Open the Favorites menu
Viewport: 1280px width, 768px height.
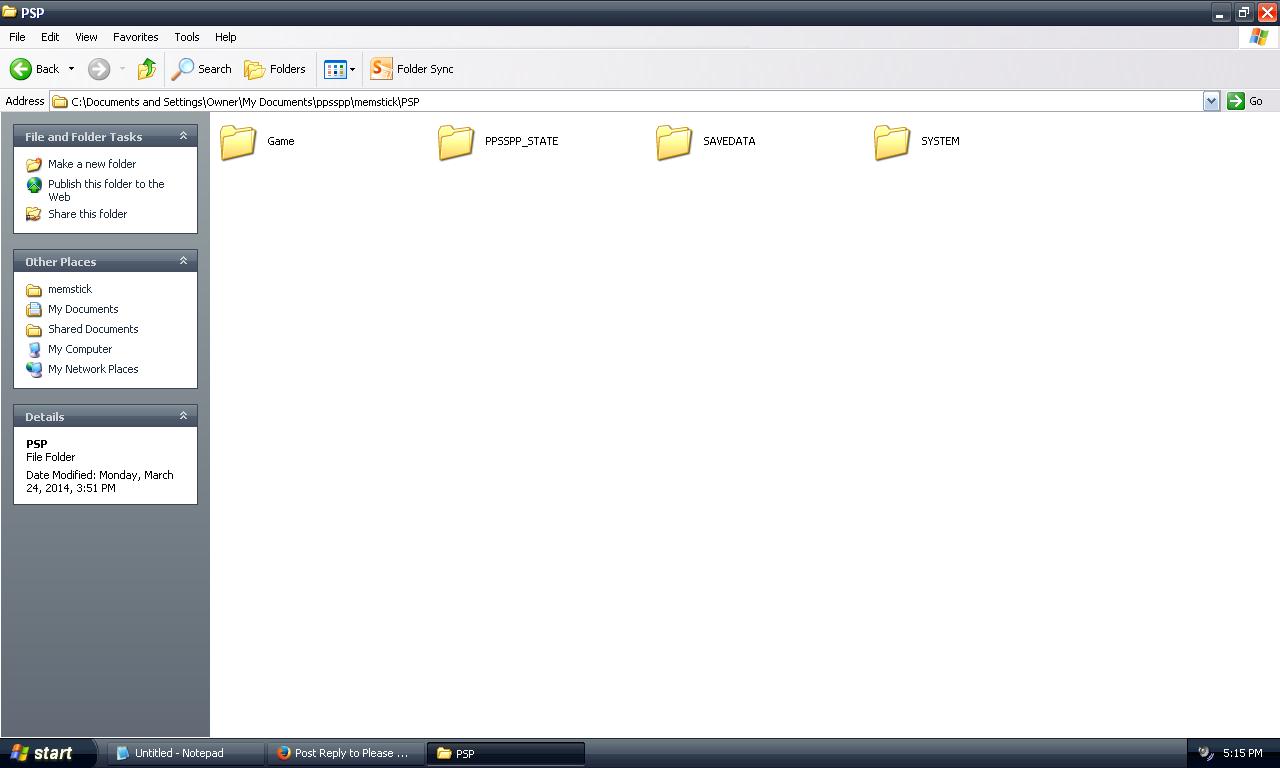pyautogui.click(x=135, y=37)
